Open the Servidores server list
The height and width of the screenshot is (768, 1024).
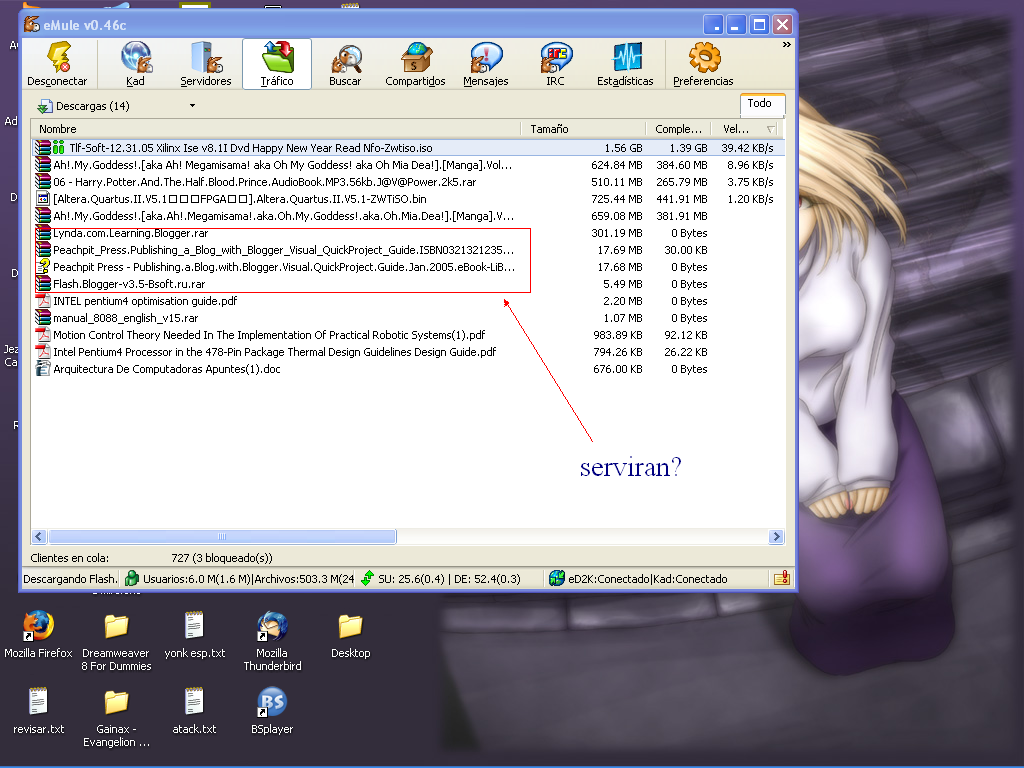tap(206, 64)
